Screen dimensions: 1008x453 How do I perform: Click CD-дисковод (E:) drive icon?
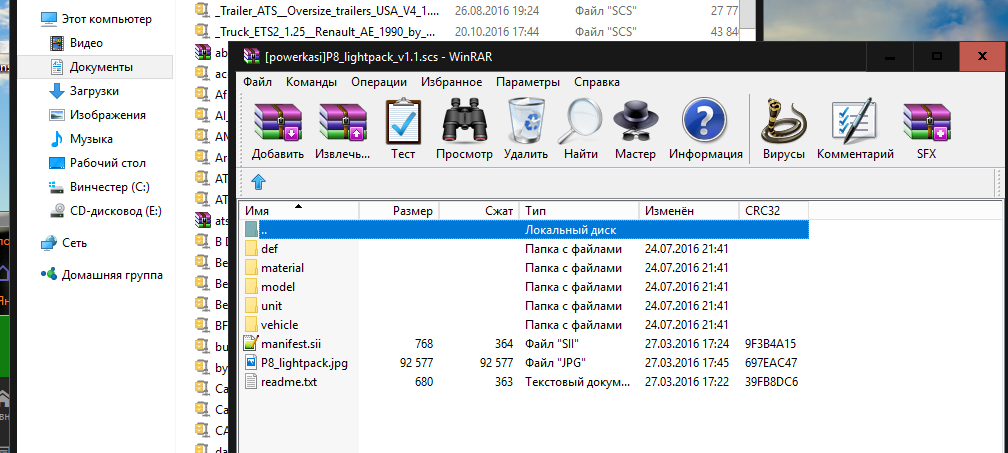click(57, 211)
